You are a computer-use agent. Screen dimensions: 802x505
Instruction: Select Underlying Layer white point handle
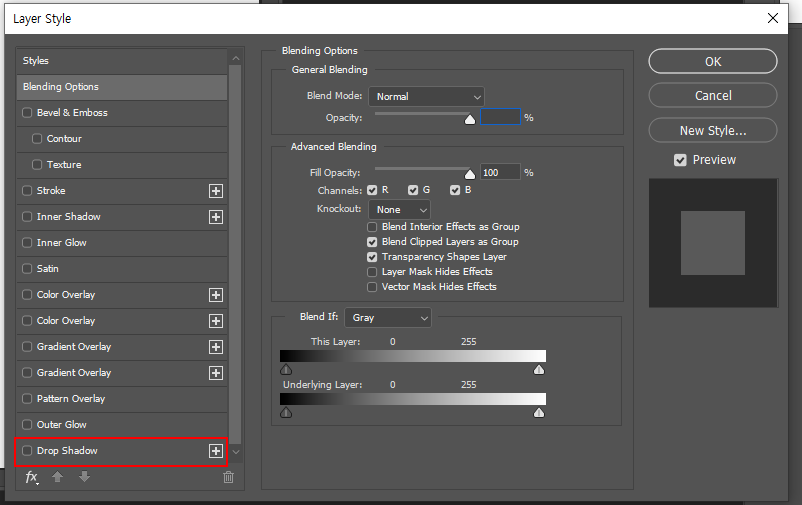coord(539,412)
